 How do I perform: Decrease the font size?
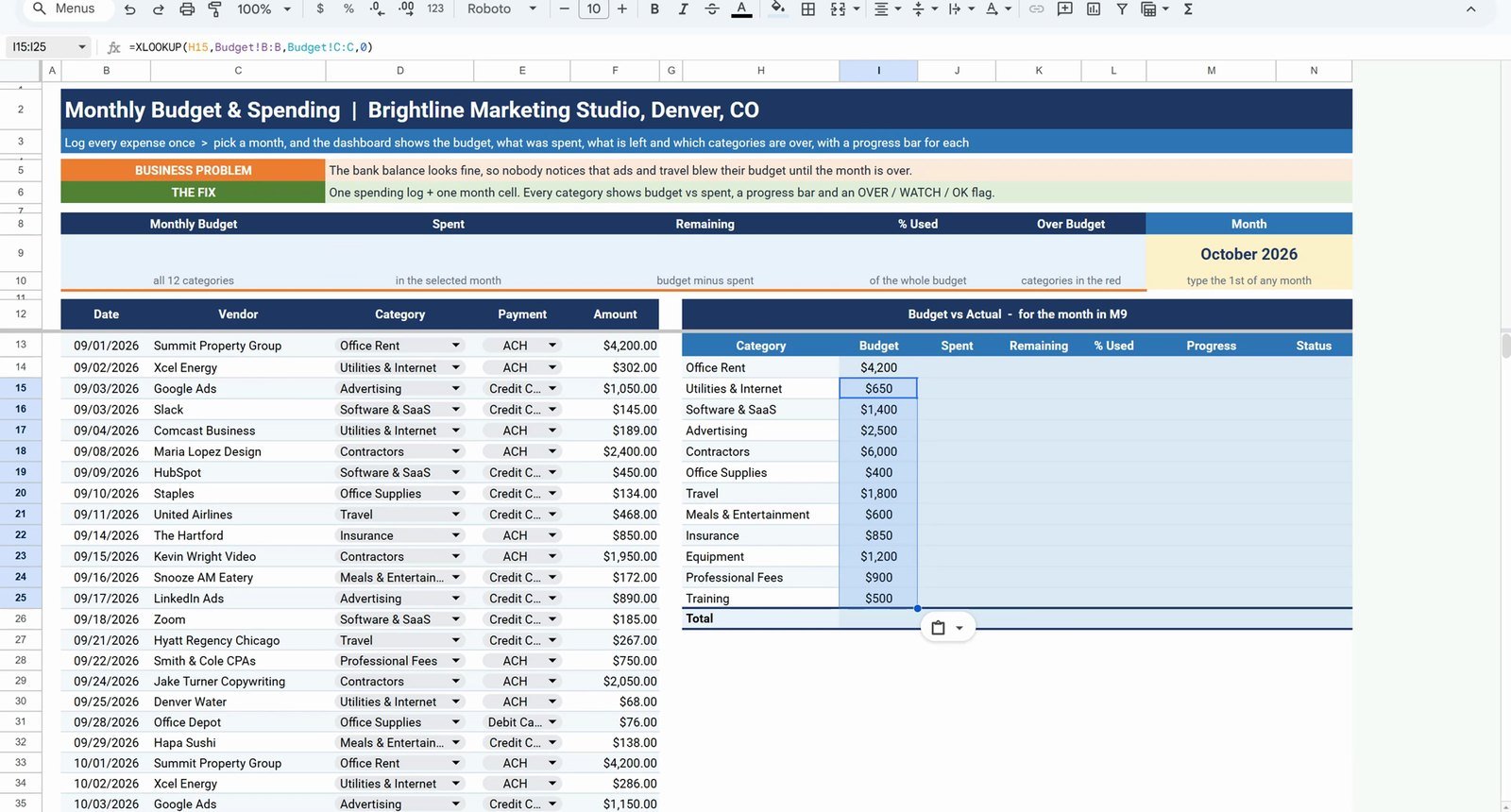tap(565, 9)
